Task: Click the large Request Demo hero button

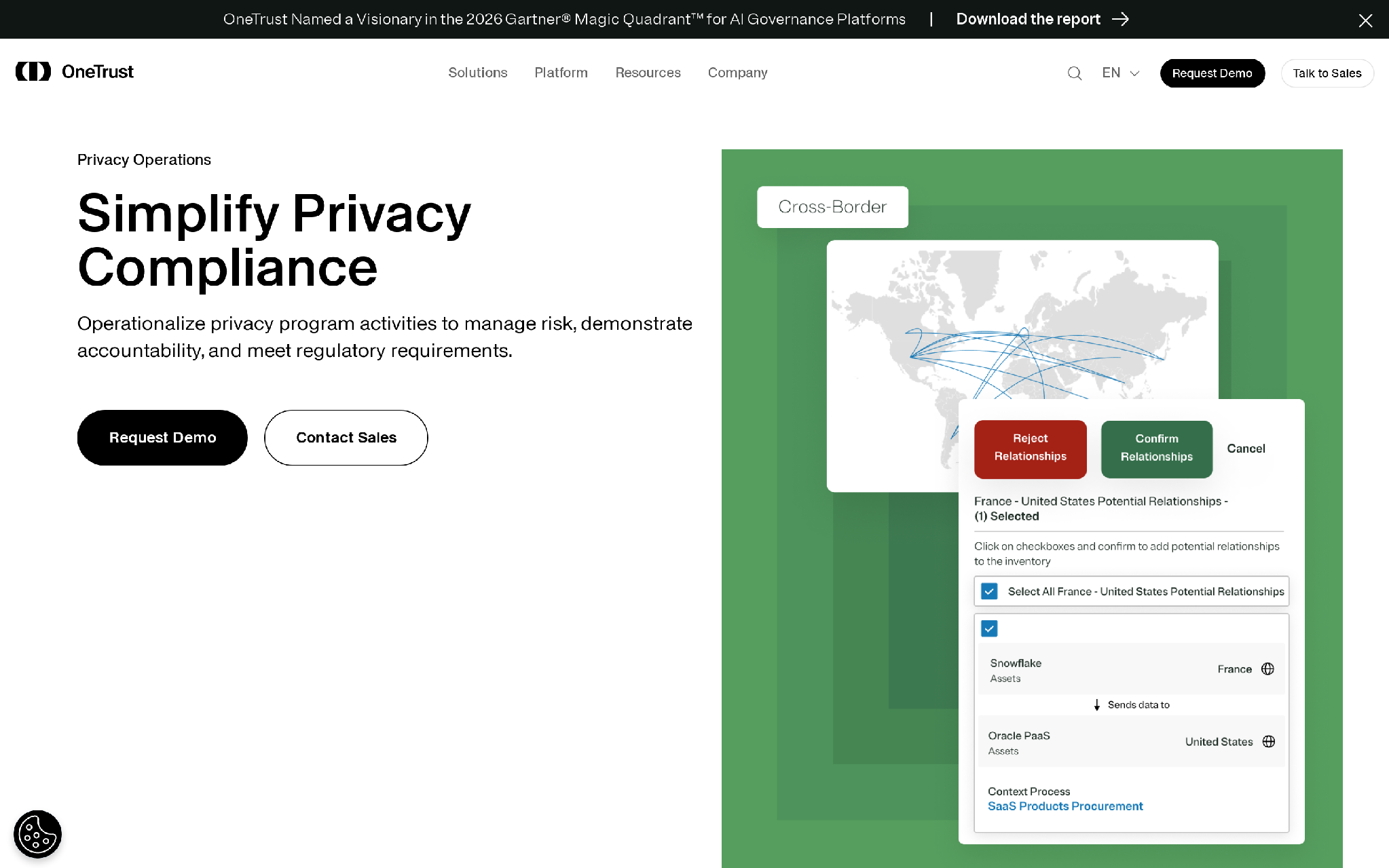Action: click(162, 438)
